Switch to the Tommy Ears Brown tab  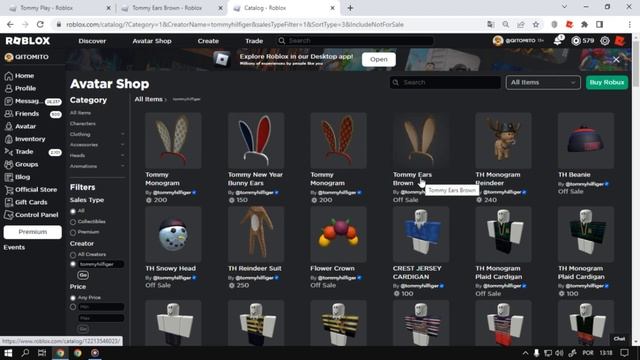[170, 8]
